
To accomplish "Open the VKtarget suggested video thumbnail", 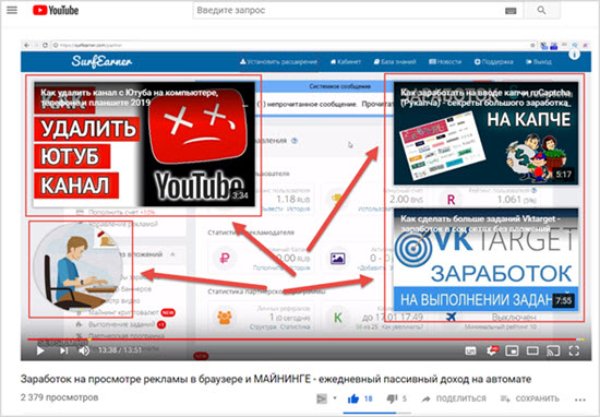I will (486, 259).
